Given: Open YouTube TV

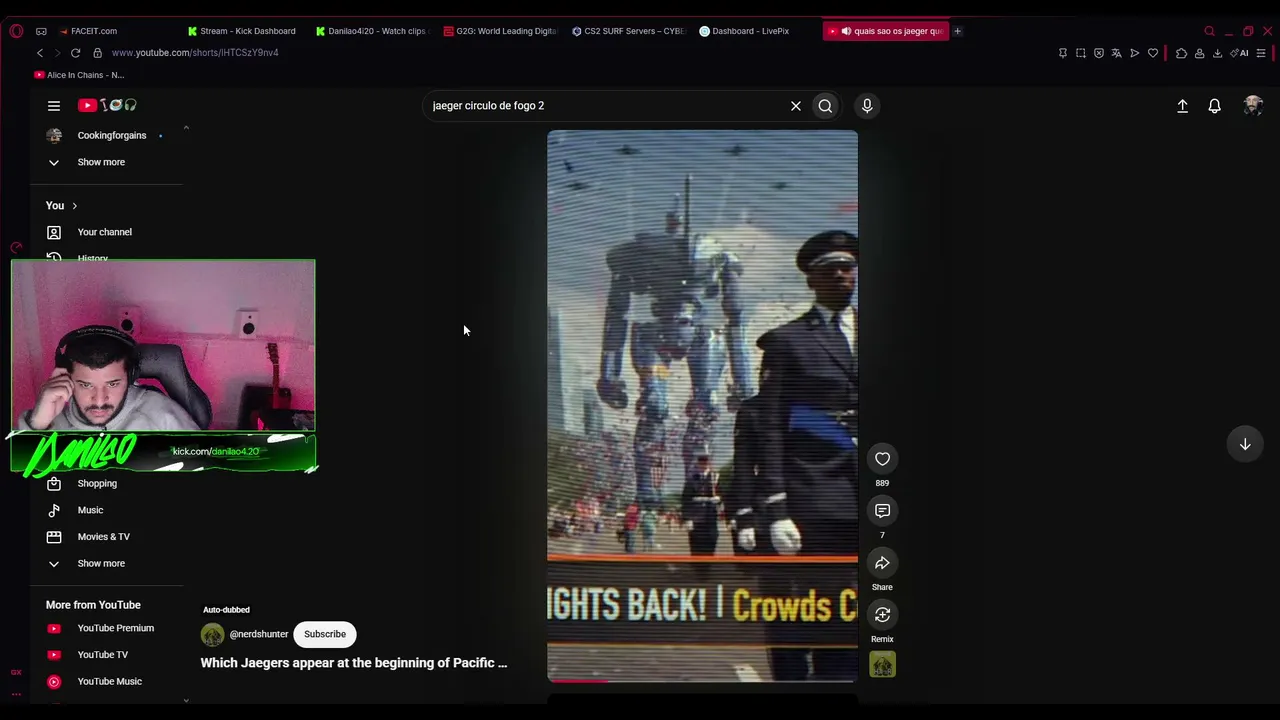Looking at the screenshot, I should point(103,655).
